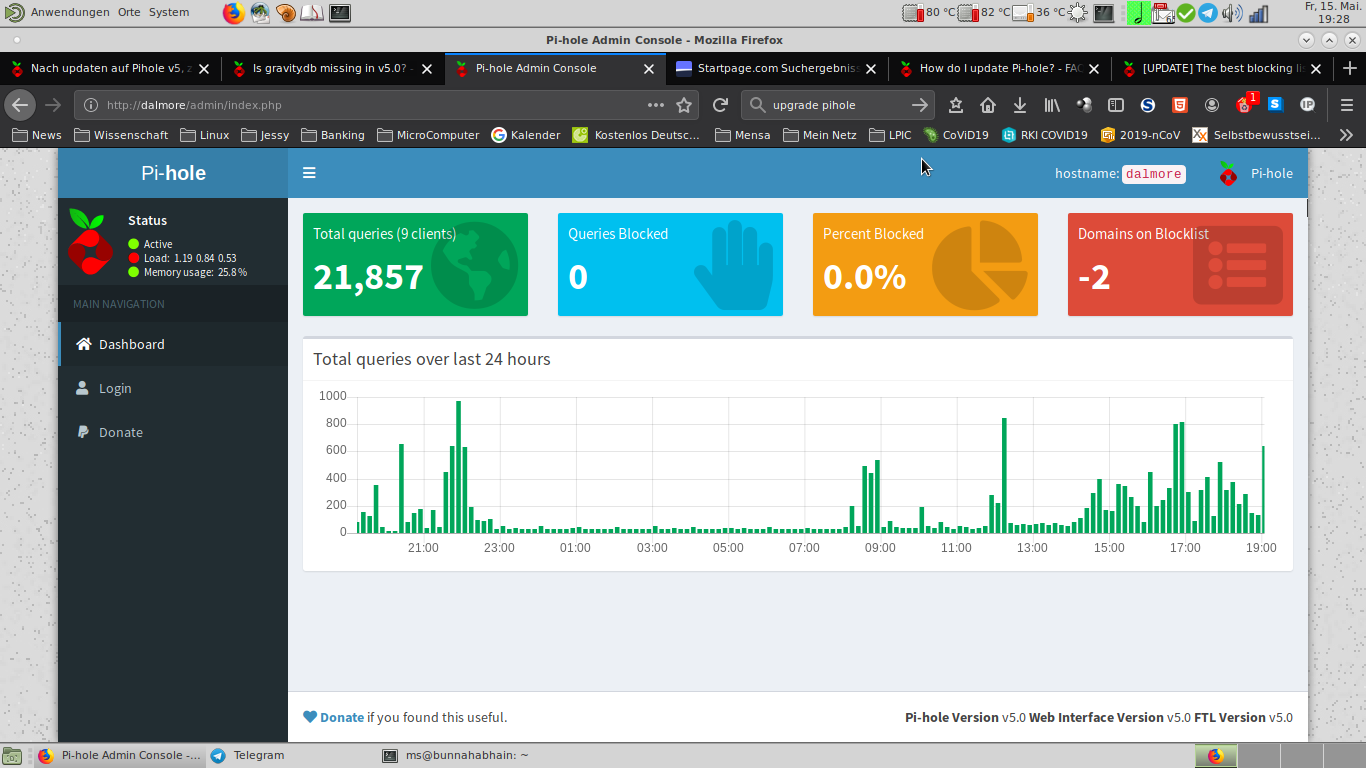1366x768 pixels.
Task: Open the LPIC bookmarks folder
Action: (890, 135)
